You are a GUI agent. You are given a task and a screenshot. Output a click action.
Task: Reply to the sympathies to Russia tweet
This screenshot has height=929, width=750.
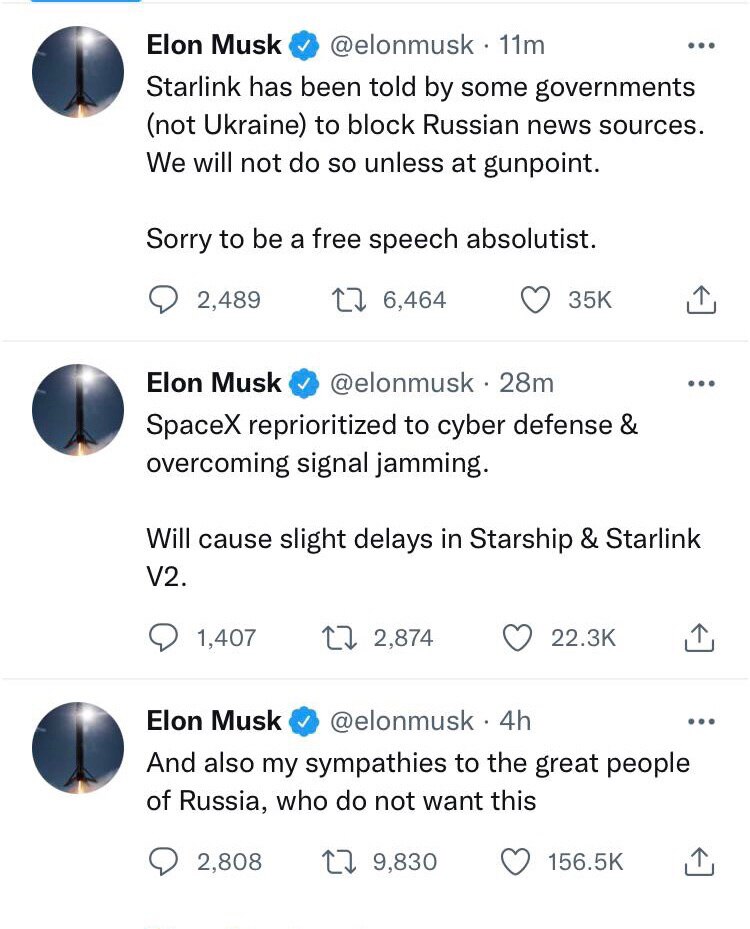pyautogui.click(x=163, y=861)
